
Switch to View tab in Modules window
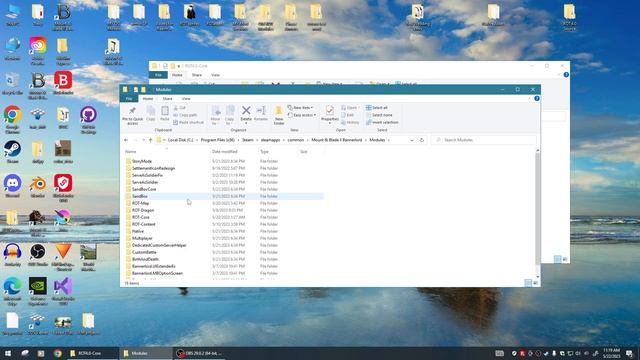pyautogui.click(x=186, y=99)
